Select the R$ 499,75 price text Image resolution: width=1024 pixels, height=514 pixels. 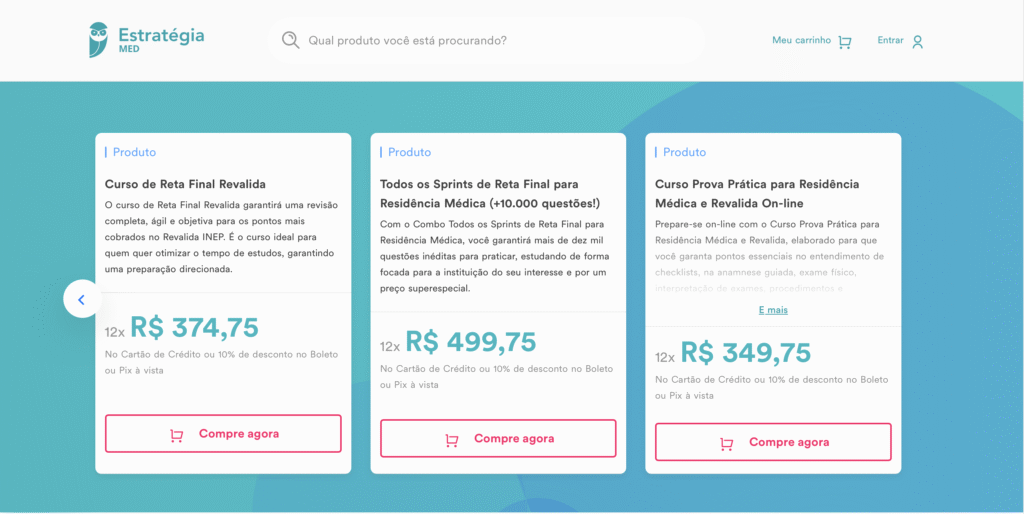[x=470, y=342]
